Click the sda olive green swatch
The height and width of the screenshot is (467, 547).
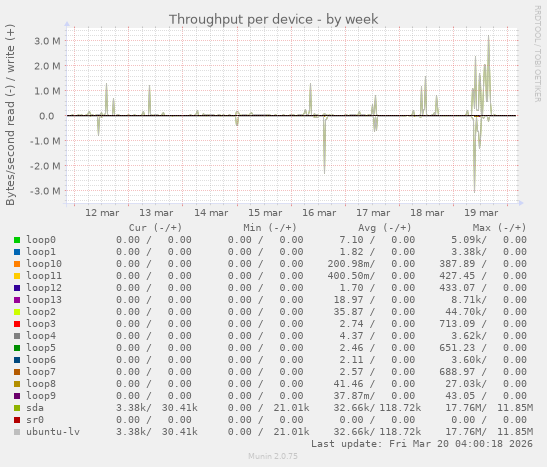[x=17, y=408]
